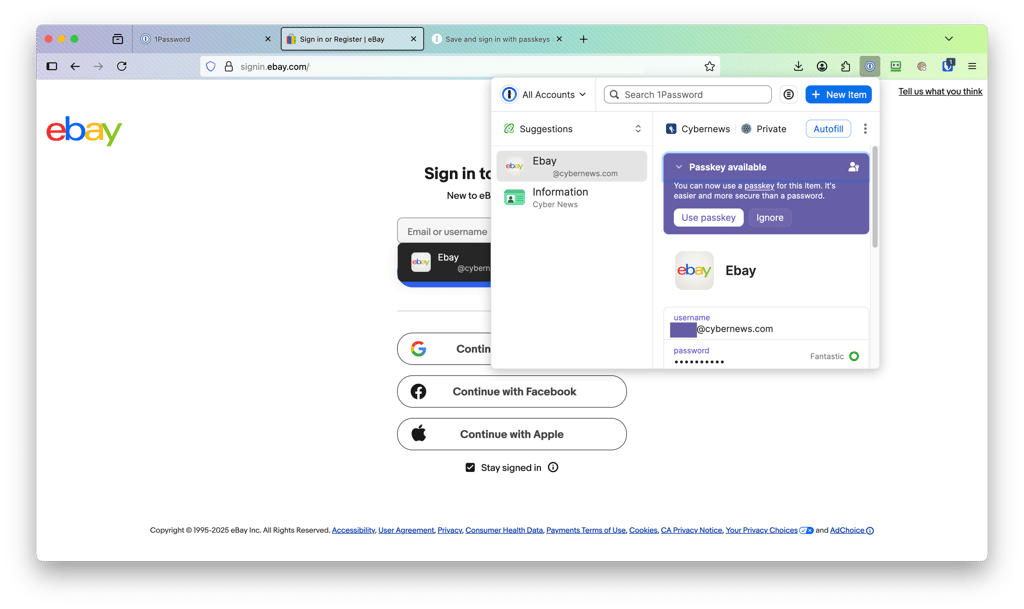Click the Search 1Password field
This screenshot has width=1024, height=609.
click(688, 95)
